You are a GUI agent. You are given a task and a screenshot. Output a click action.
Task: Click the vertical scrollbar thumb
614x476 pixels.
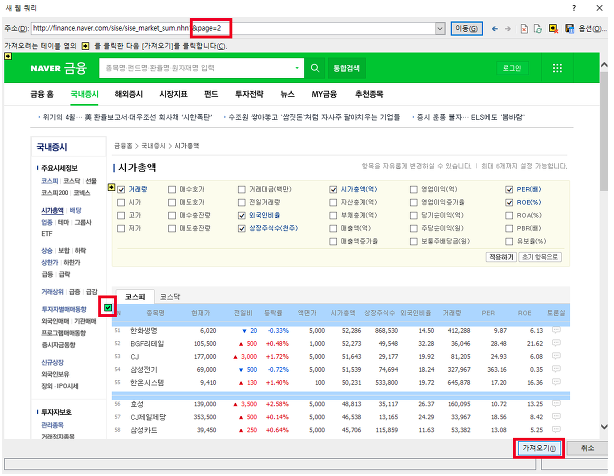click(x=604, y=131)
